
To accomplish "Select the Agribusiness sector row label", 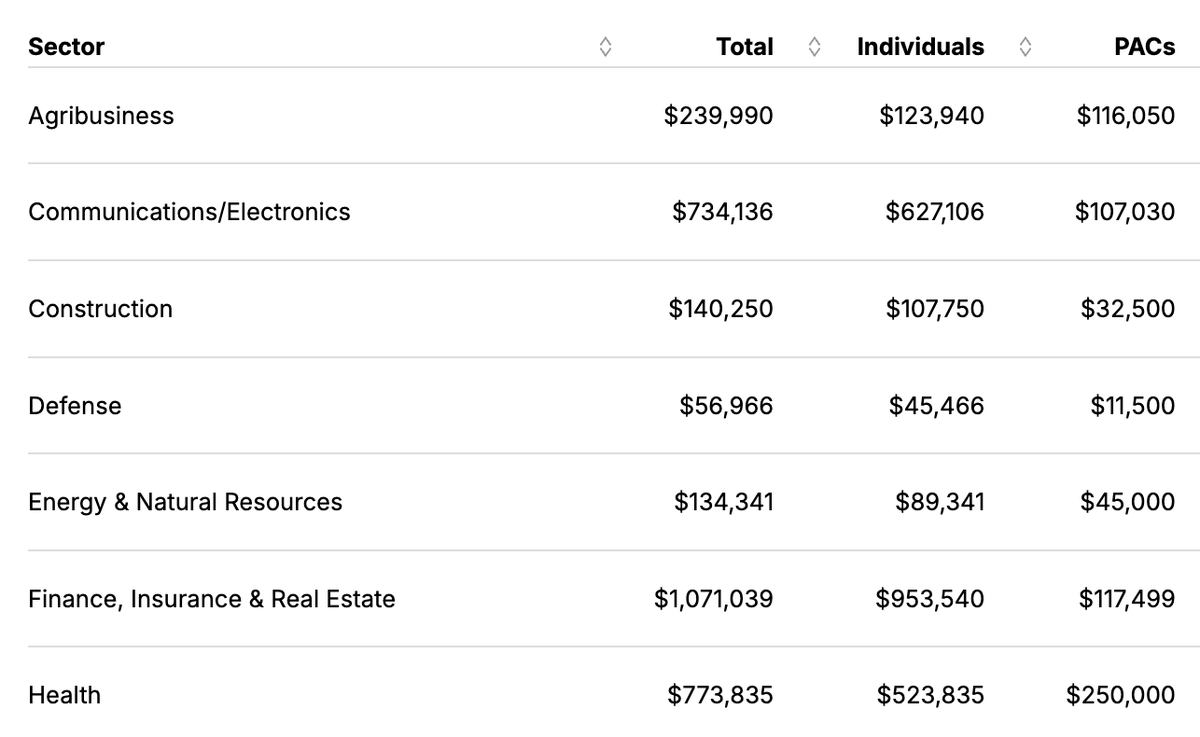I will pyautogui.click(x=101, y=116).
